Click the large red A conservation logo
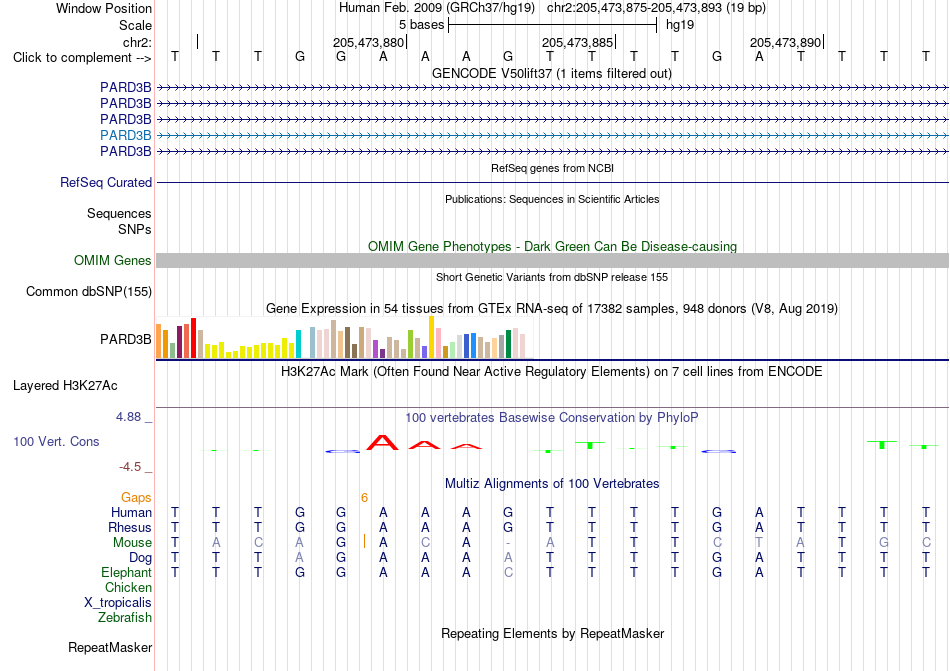This screenshot has height=671, width=950. tap(382, 442)
